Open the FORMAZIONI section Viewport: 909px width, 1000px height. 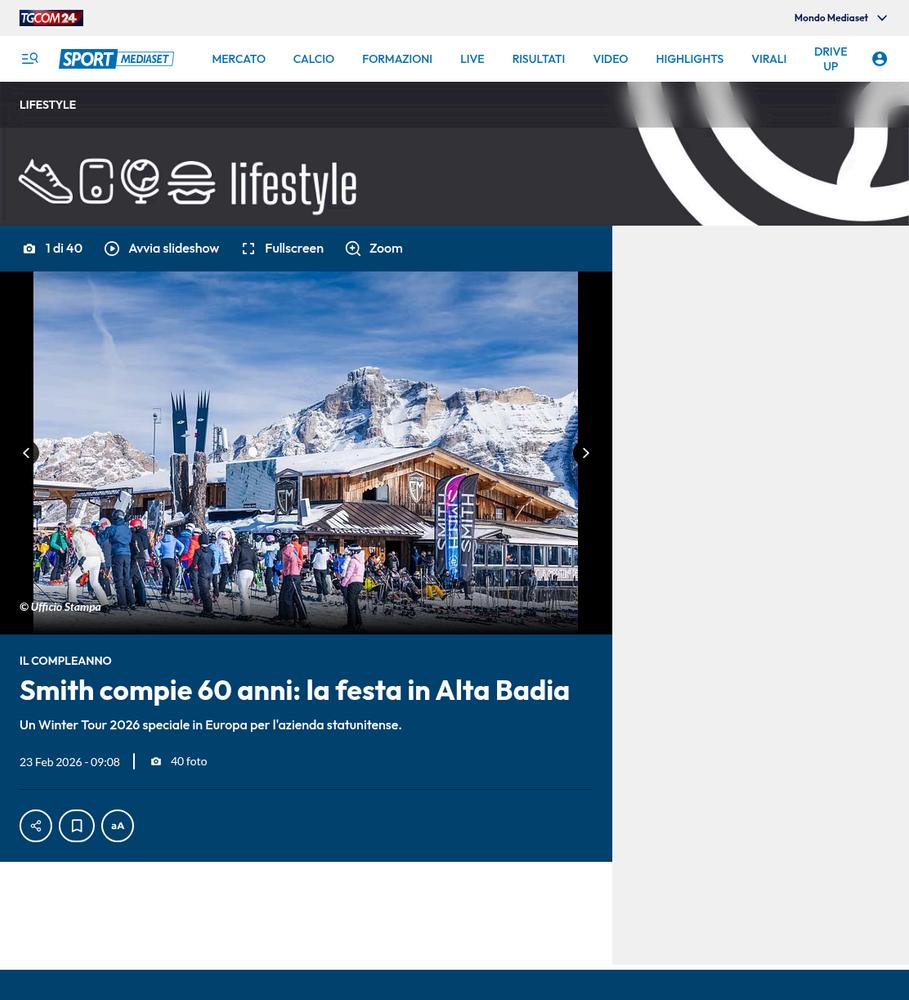pos(397,59)
